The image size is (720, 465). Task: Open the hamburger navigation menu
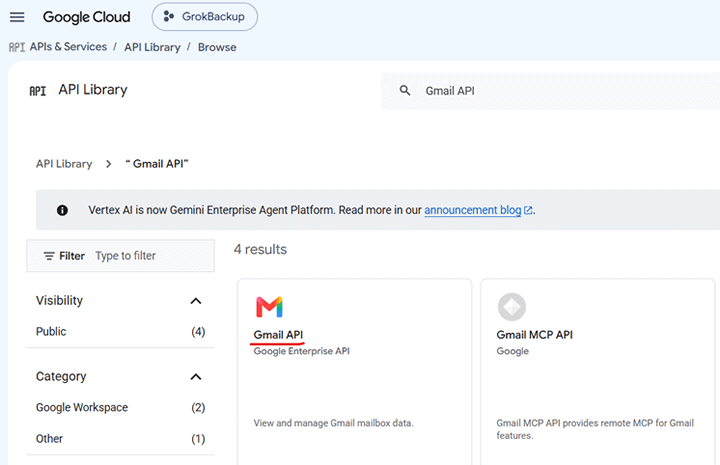point(17,17)
